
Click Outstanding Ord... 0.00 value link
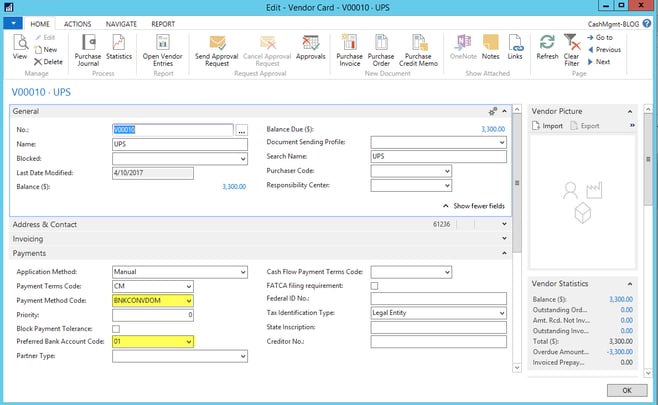click(x=627, y=310)
